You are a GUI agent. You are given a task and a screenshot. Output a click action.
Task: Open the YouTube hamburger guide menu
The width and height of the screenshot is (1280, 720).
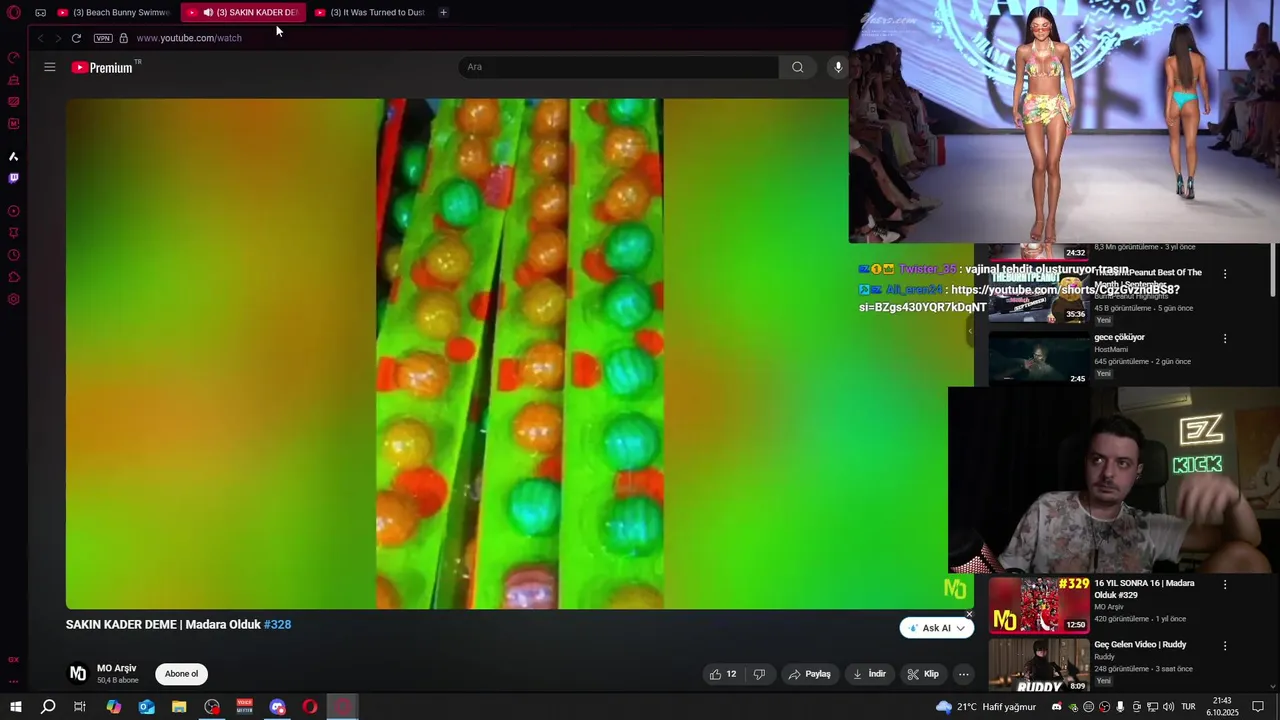click(x=49, y=67)
